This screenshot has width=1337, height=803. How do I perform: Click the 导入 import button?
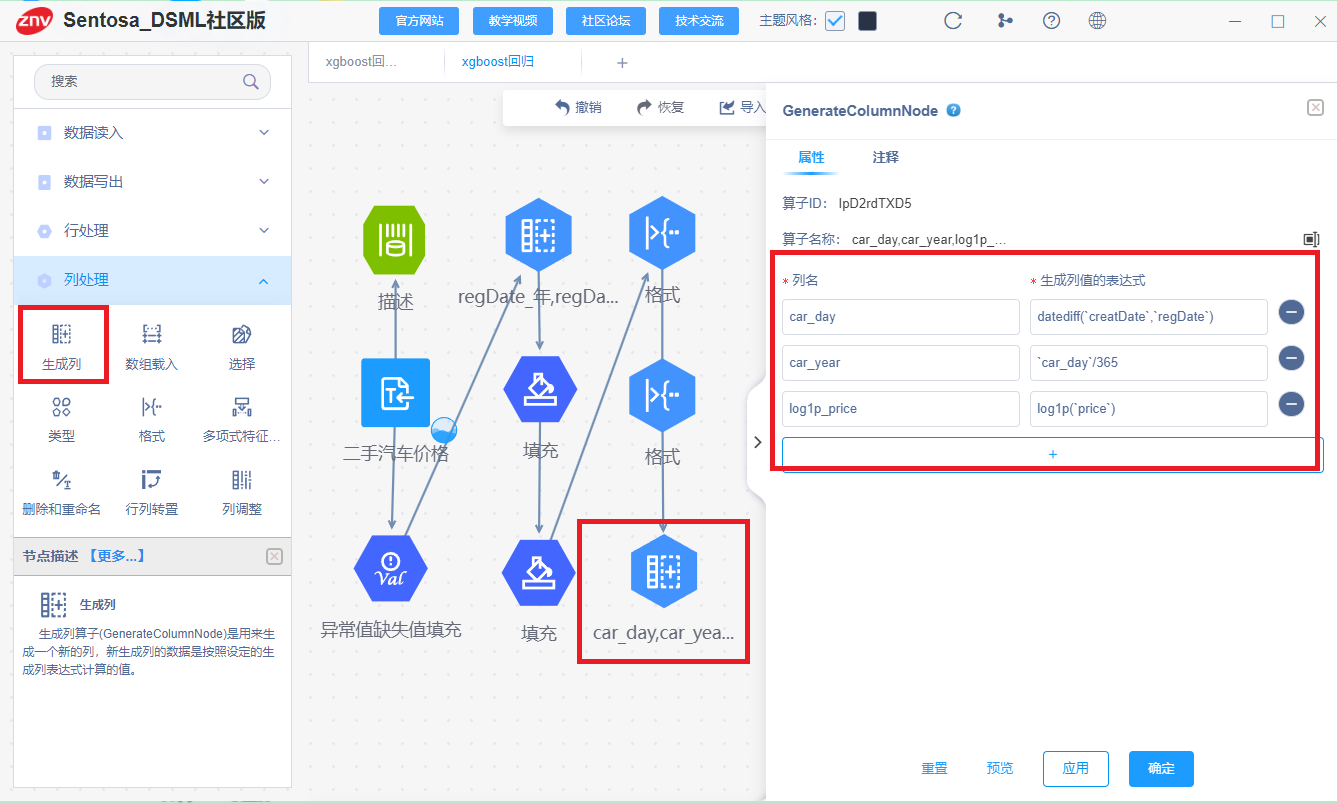(x=742, y=107)
